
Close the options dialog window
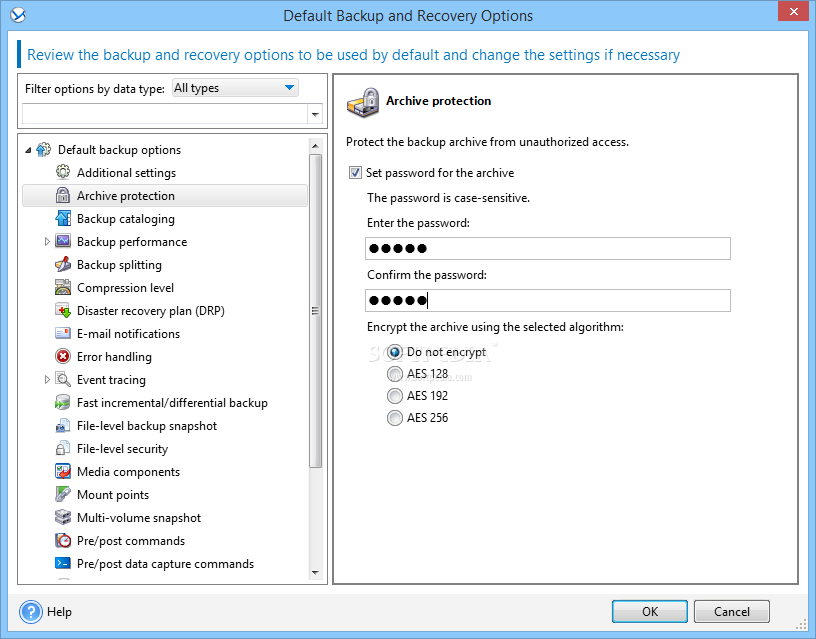794,11
